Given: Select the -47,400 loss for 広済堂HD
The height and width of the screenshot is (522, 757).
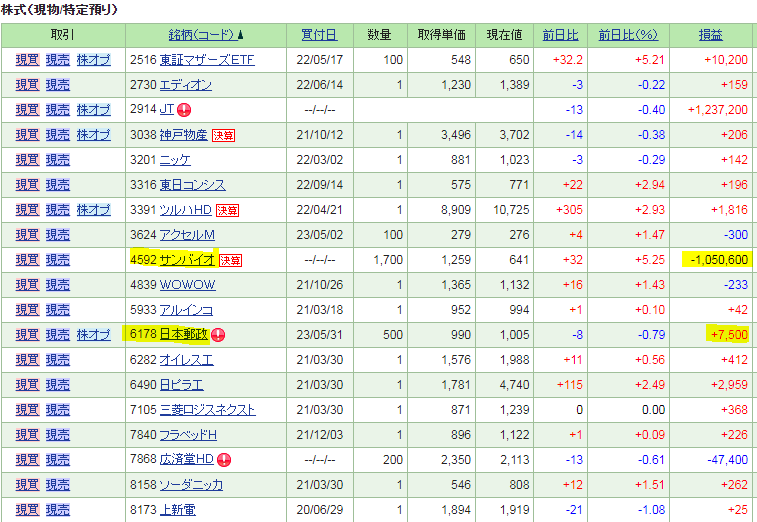Looking at the screenshot, I should pos(728,460).
